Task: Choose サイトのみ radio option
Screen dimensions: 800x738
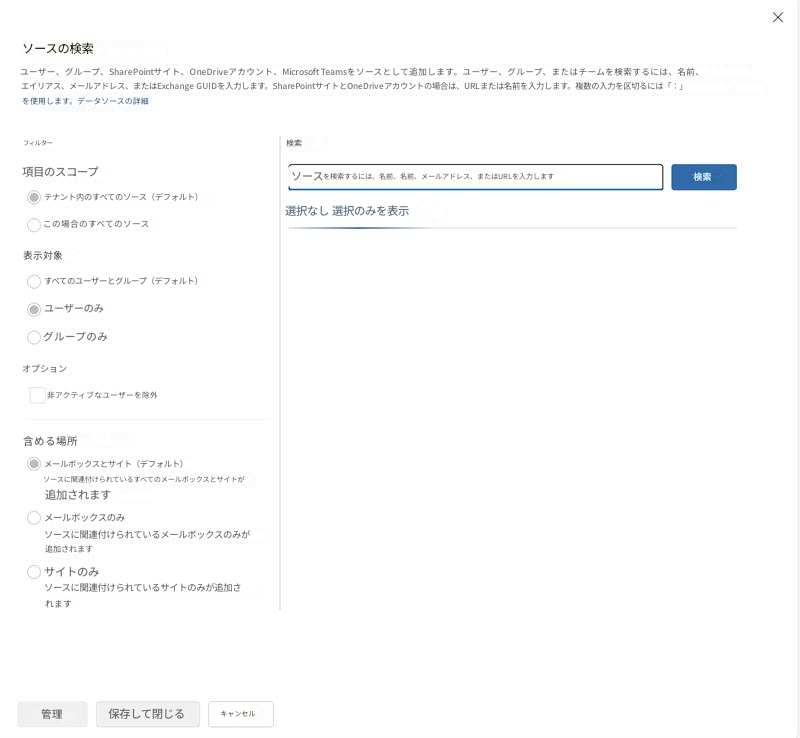Action: [x=34, y=572]
